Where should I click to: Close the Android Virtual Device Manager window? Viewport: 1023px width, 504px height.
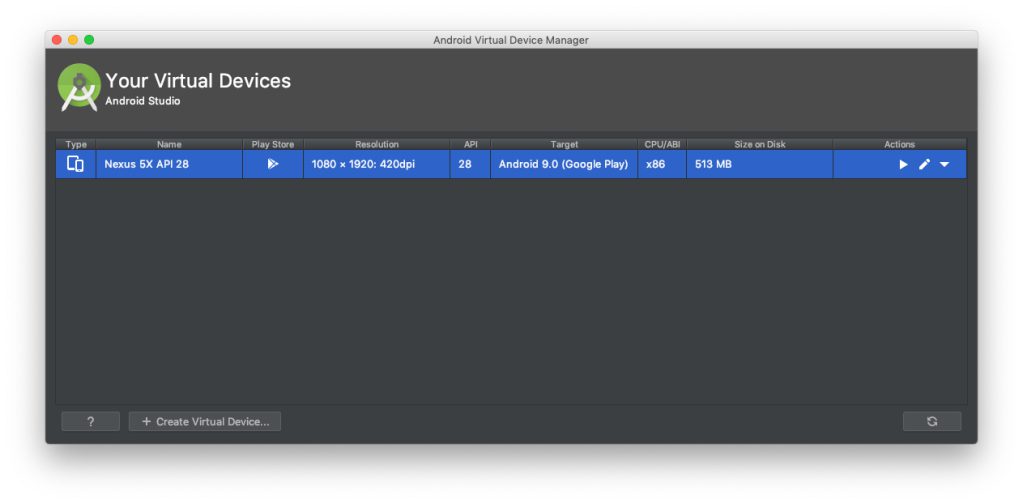57,40
